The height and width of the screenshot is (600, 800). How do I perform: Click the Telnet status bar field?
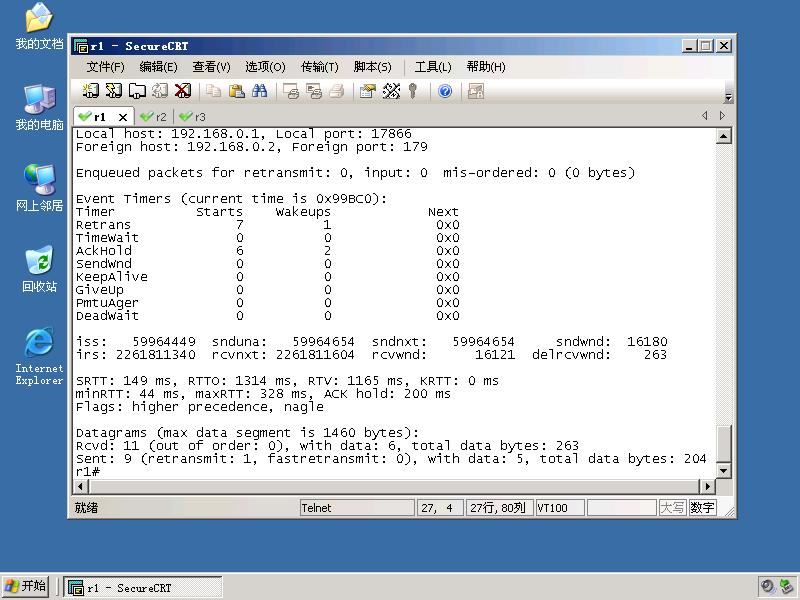click(x=357, y=508)
